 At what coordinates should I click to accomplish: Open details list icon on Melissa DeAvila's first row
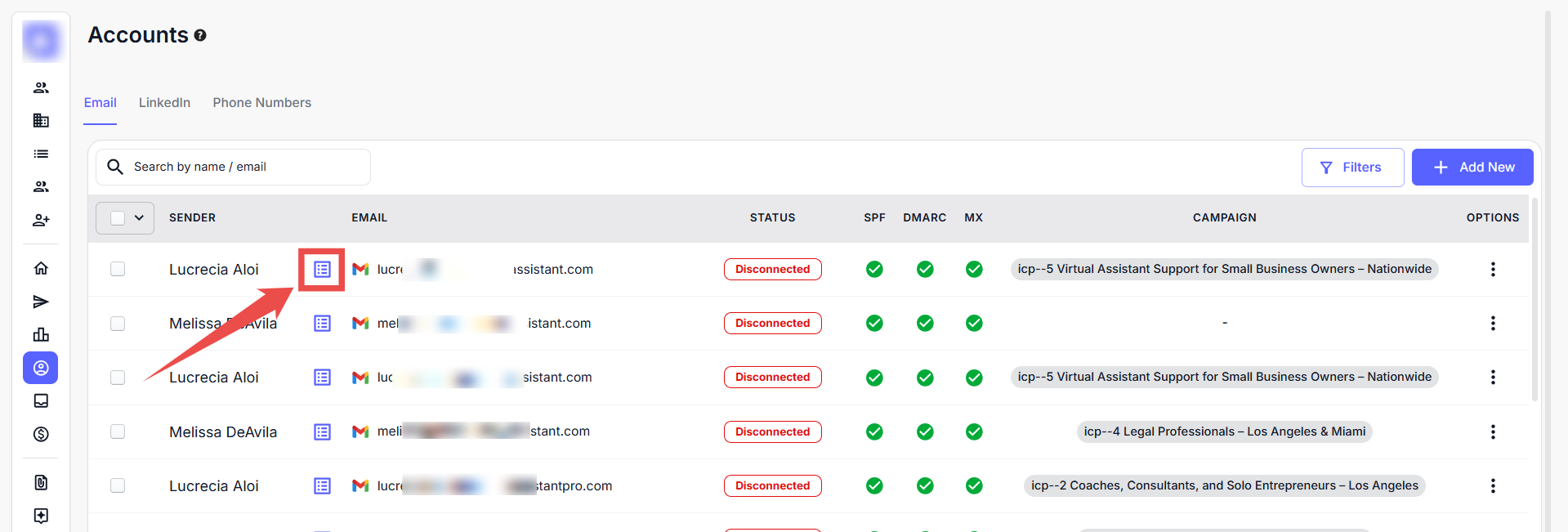[322, 324]
